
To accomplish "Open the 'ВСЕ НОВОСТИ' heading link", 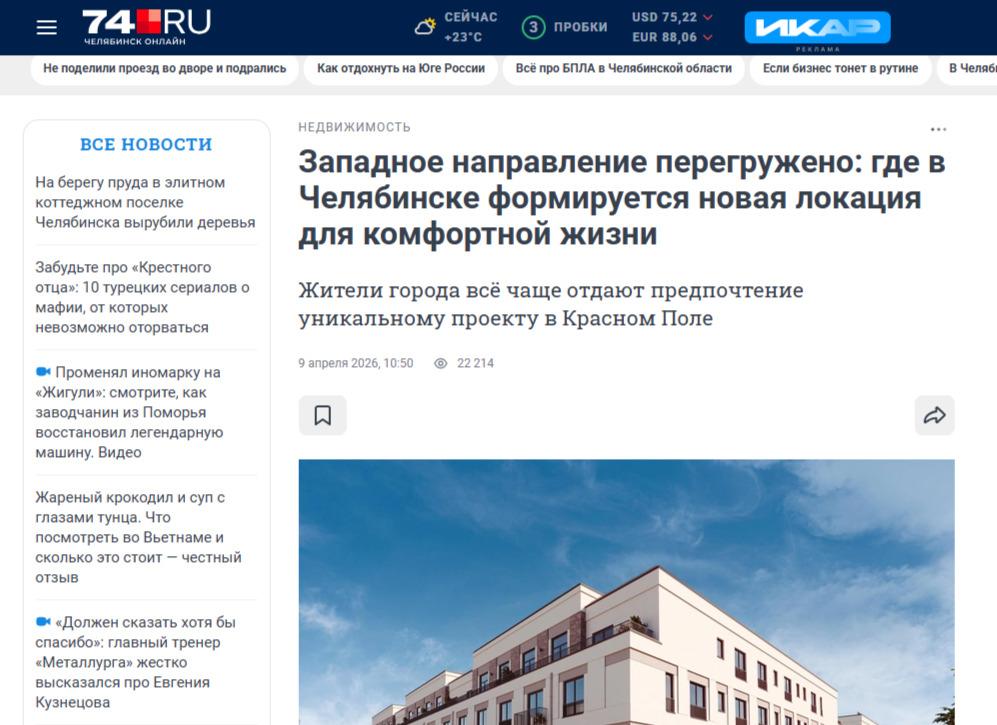I will (x=146, y=144).
